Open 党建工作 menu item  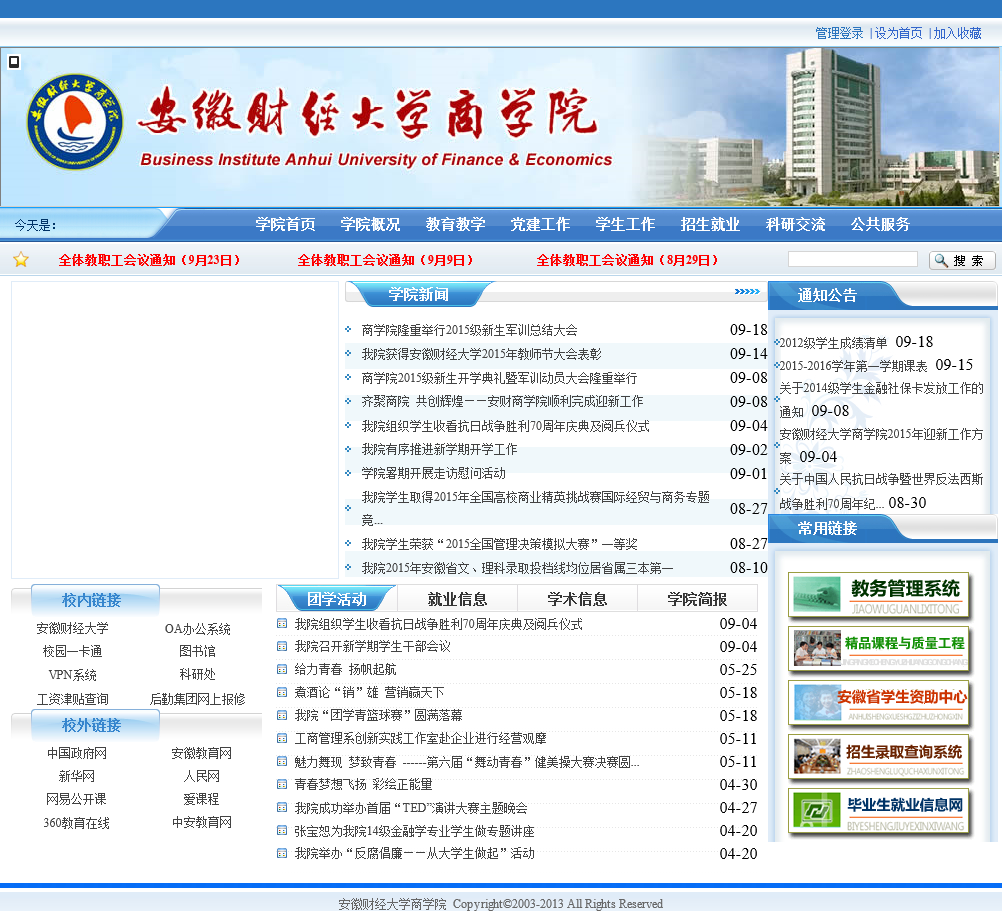tap(540, 224)
